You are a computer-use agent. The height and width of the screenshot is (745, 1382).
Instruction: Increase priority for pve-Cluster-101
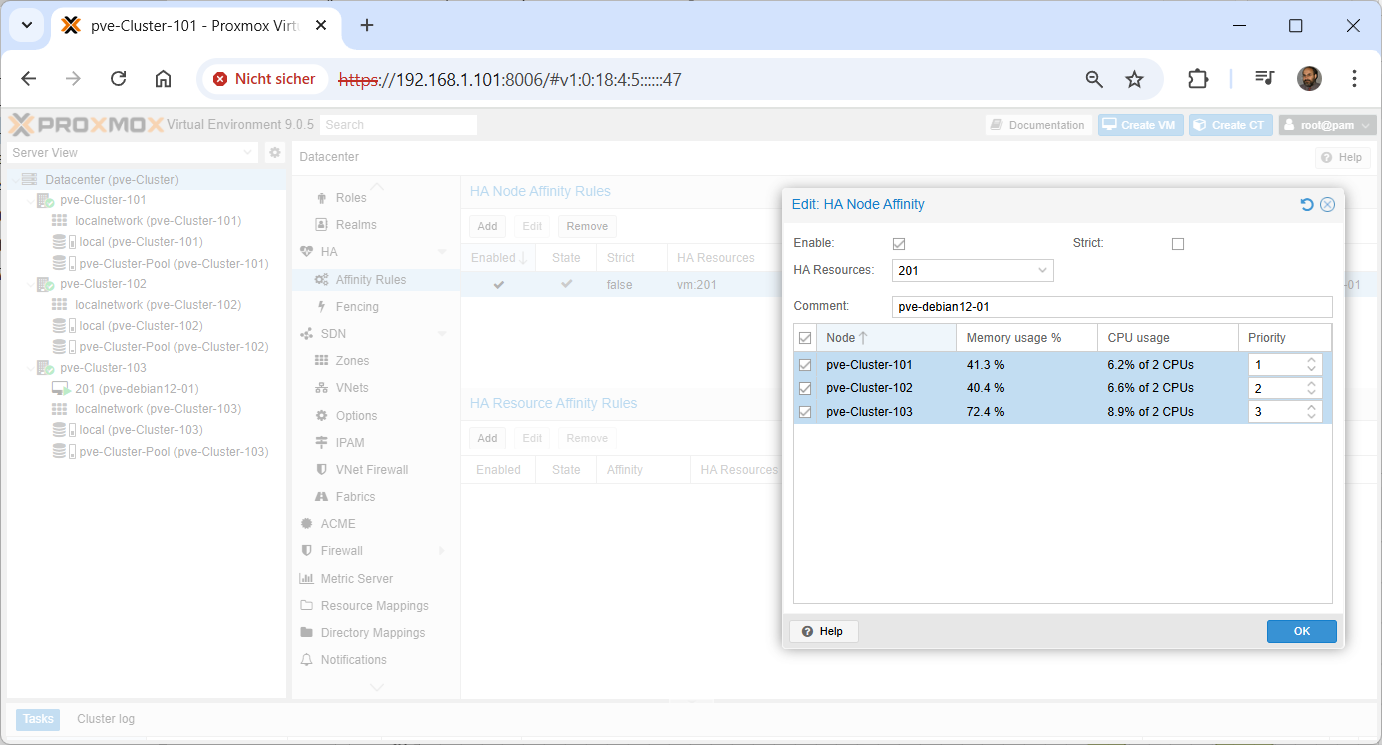(1313, 360)
